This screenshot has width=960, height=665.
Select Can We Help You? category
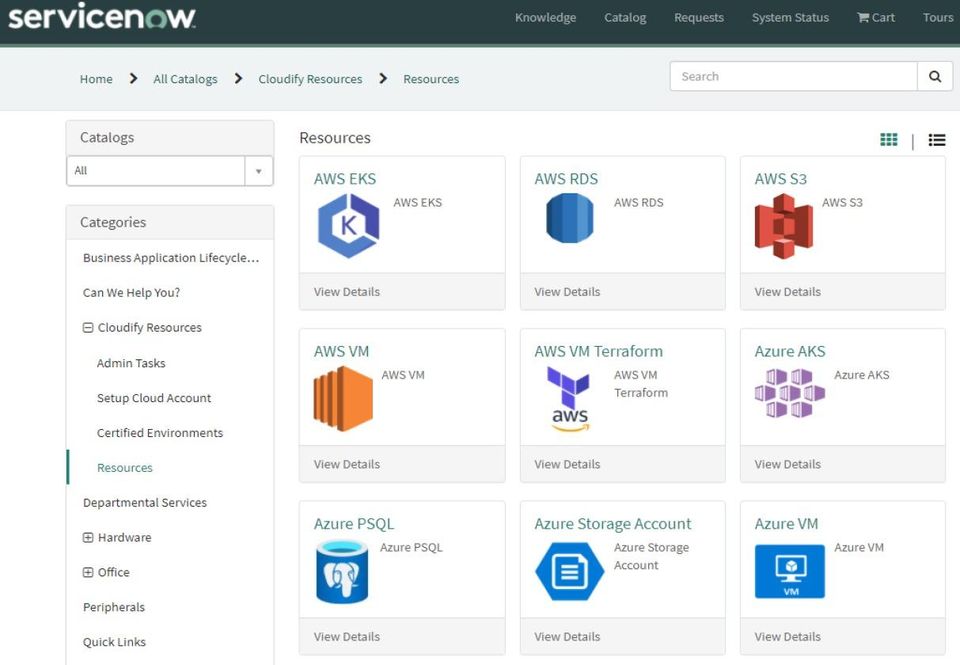click(x=132, y=293)
